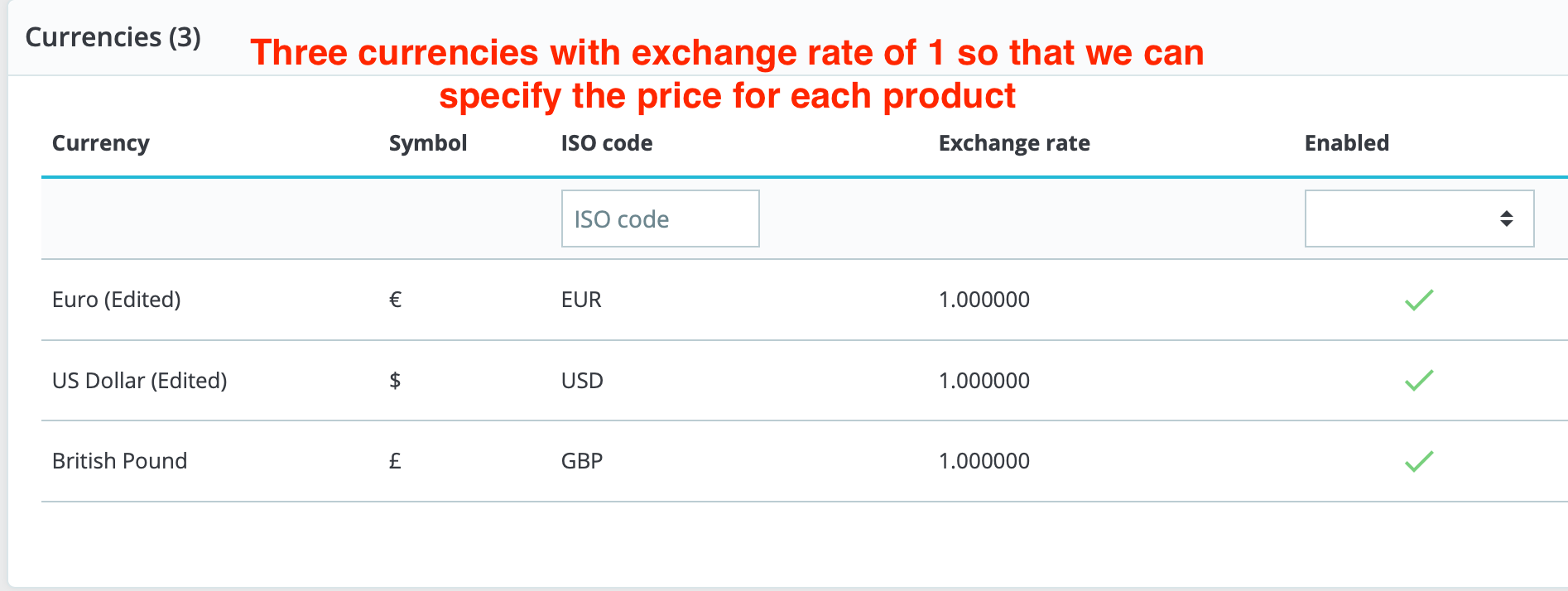Open the Euro (Edited) currency row
The height and width of the screenshot is (591, 1568).
click(x=117, y=300)
